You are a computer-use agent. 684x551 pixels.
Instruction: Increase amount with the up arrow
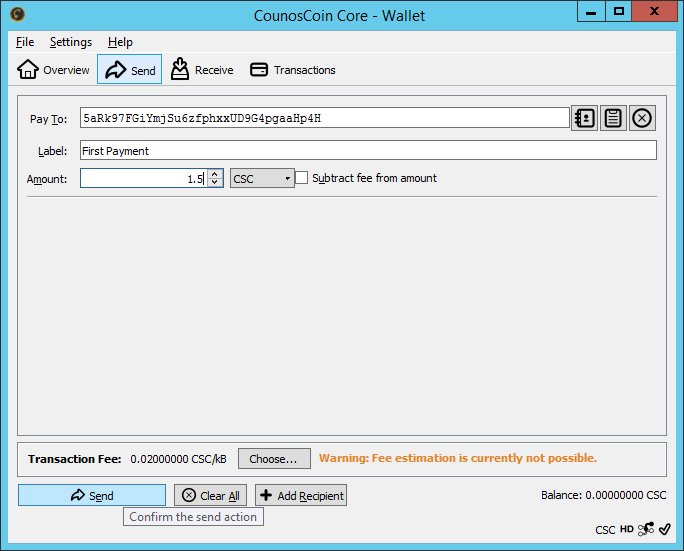(x=215, y=174)
